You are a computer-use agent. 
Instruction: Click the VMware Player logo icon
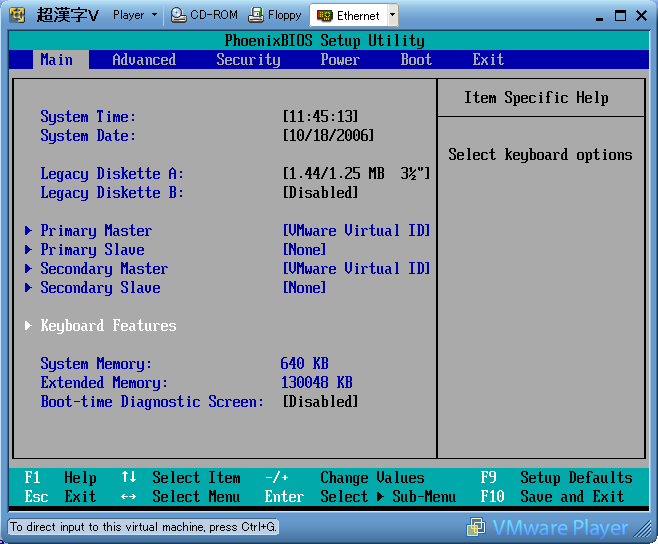476,527
